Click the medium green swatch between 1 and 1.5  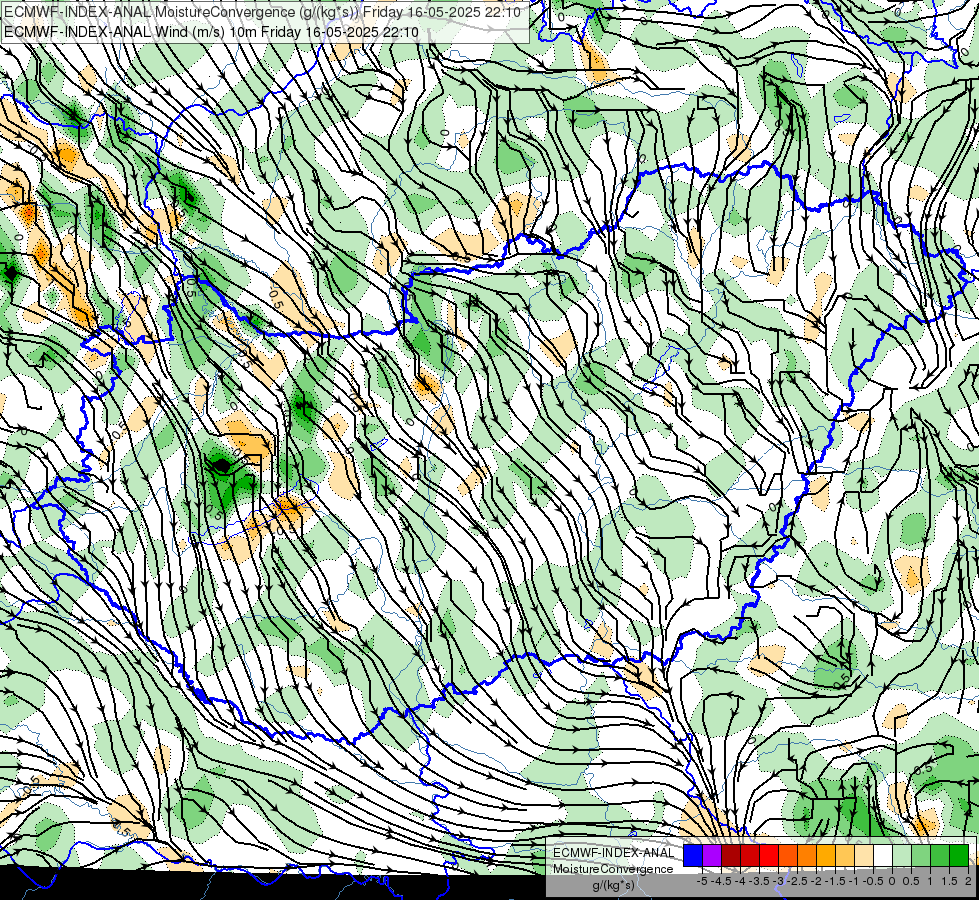[940, 856]
